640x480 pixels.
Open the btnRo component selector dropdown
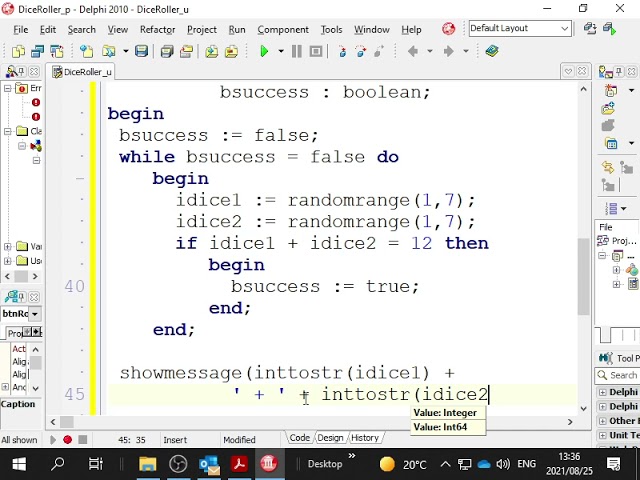[x=35, y=314]
